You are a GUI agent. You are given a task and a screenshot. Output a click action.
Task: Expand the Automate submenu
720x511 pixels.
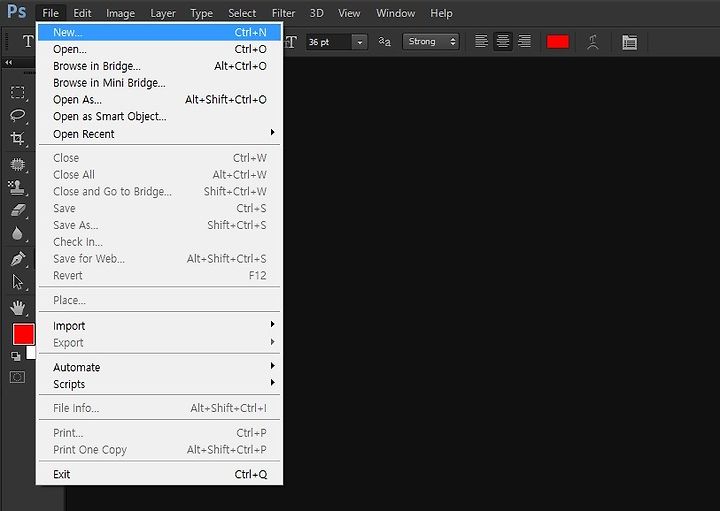(272, 366)
